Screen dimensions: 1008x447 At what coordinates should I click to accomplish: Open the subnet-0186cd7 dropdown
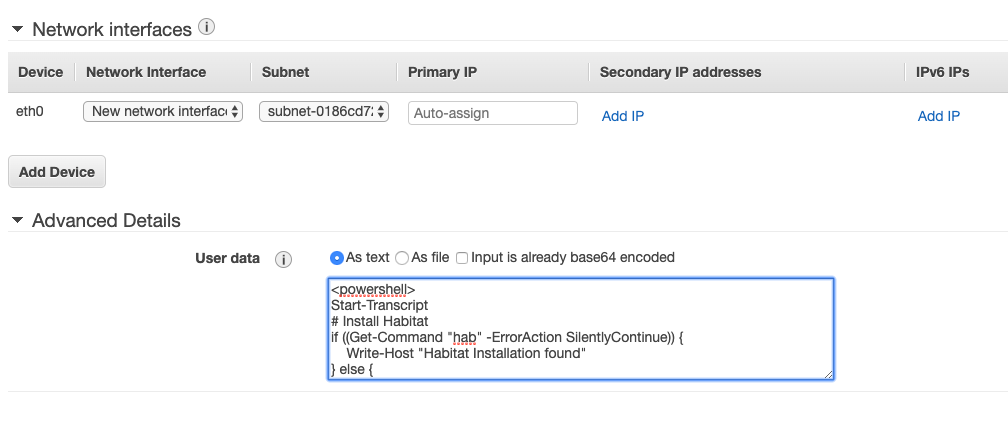coord(324,111)
